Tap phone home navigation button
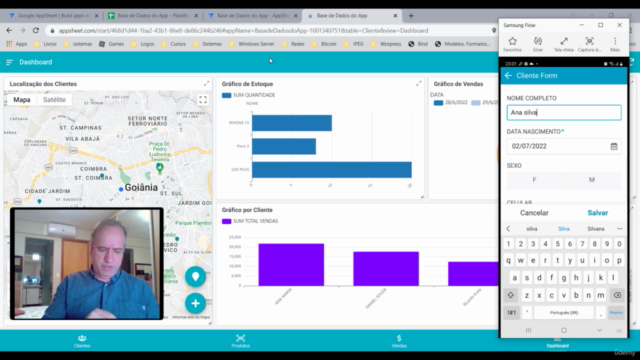The image size is (640, 360). 564,330
